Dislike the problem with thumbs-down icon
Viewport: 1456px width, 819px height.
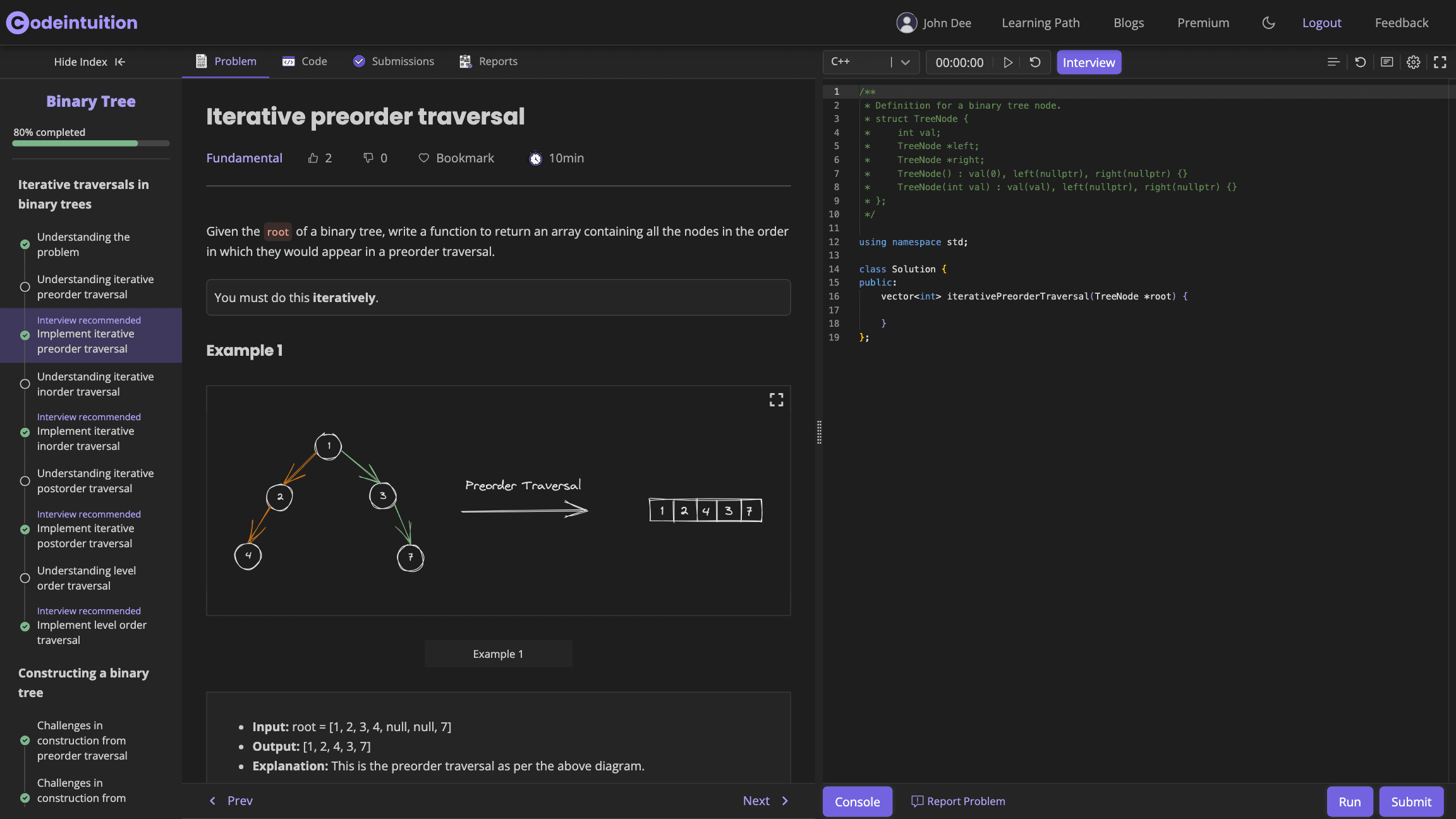click(368, 158)
